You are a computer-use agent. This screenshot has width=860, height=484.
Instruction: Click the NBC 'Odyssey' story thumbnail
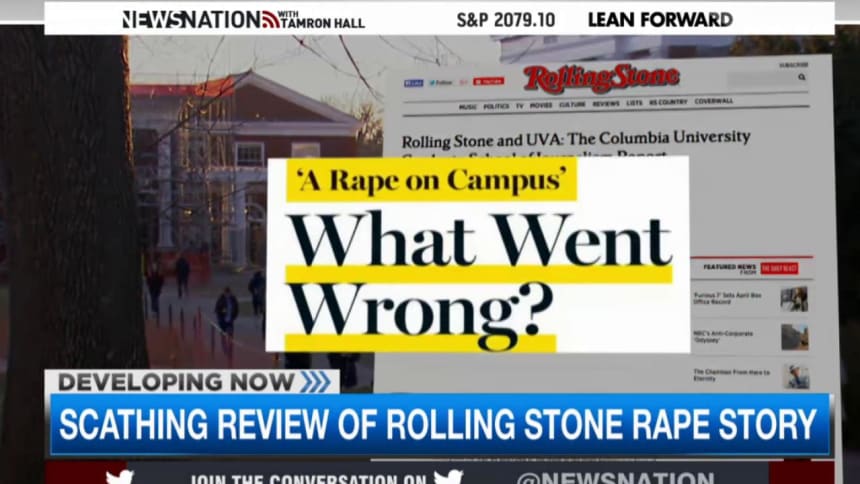795,337
